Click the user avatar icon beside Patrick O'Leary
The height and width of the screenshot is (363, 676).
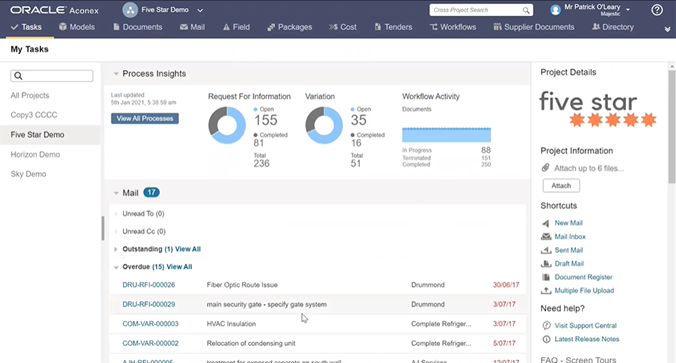pyautogui.click(x=555, y=10)
